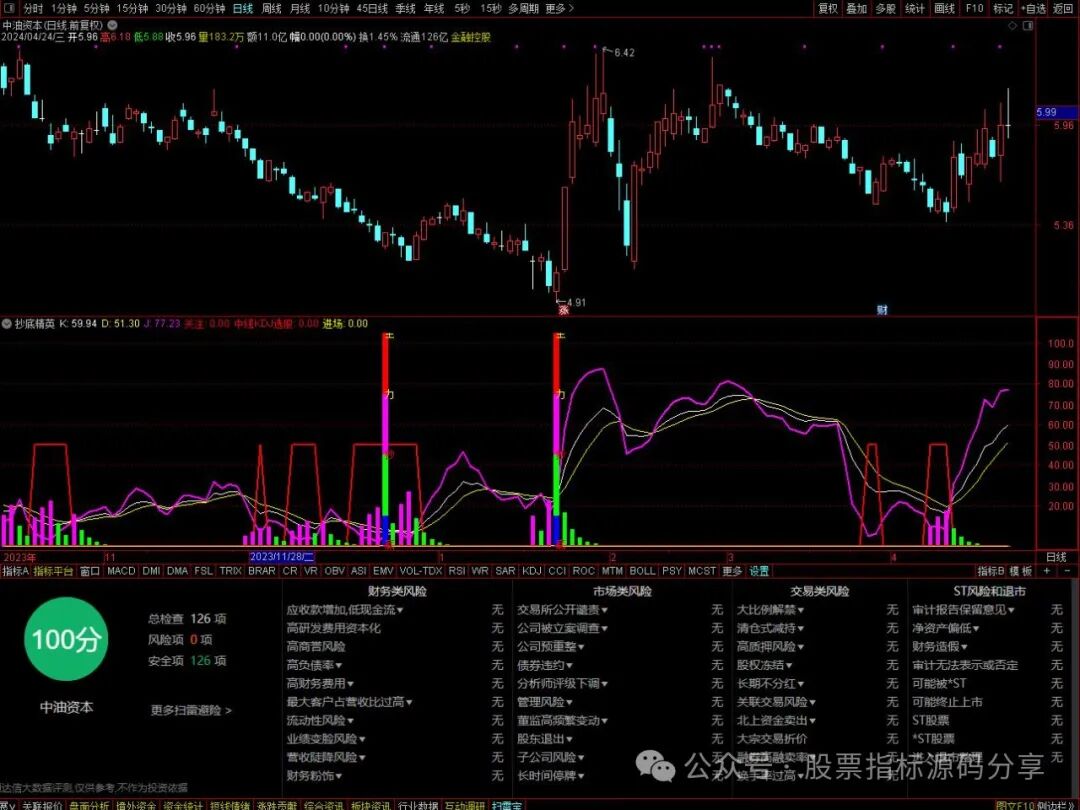
Task: Select the KDJ indicator
Action: 532,571
